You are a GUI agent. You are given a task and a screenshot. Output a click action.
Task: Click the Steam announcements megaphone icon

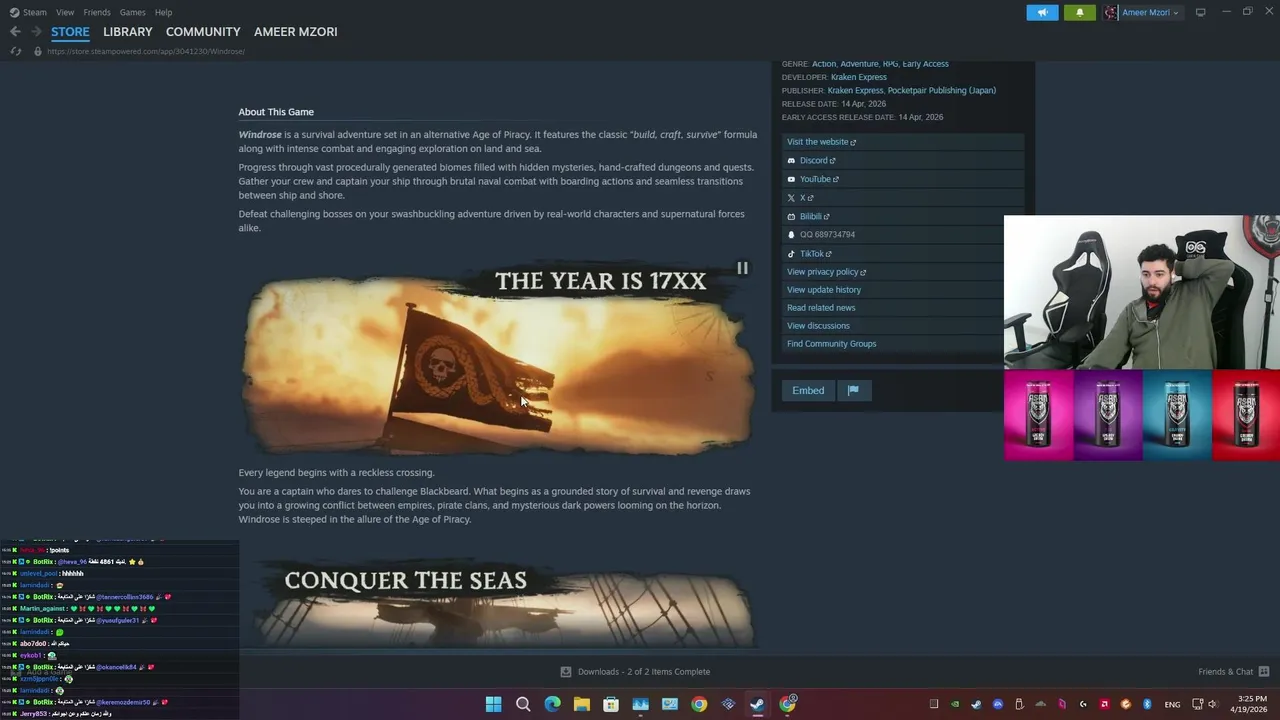[1042, 13]
